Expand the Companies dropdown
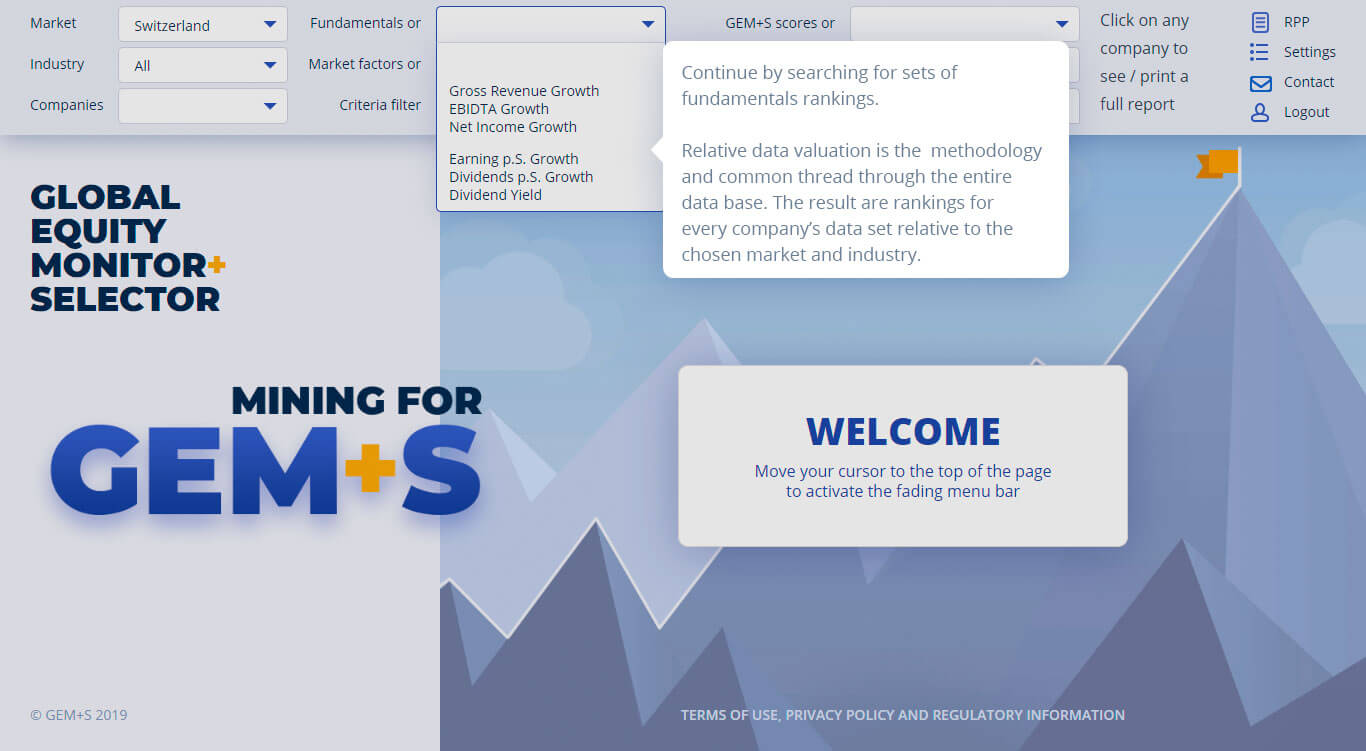The width and height of the screenshot is (1366, 751). coord(203,106)
